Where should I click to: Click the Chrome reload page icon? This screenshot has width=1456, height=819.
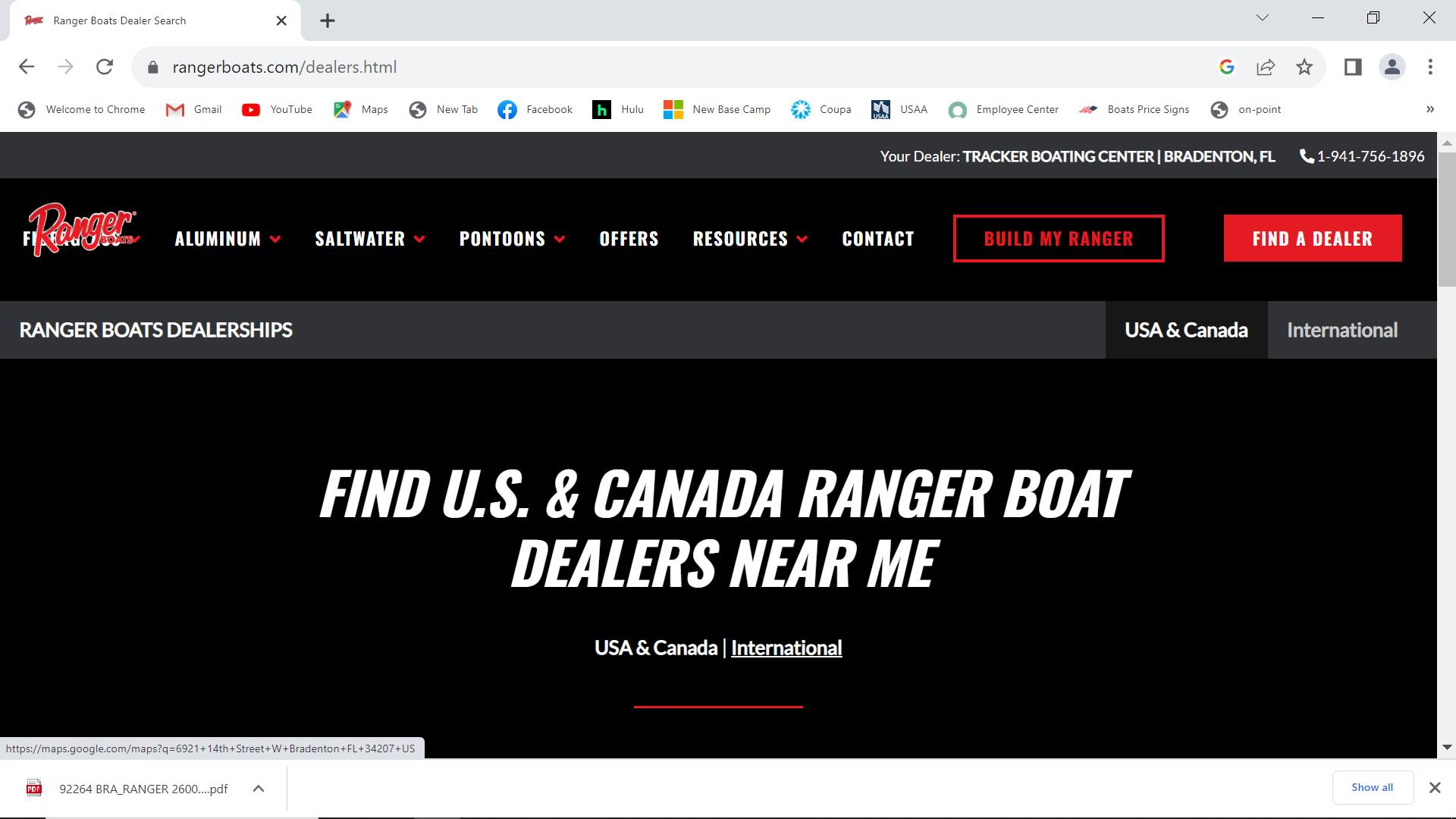(105, 67)
